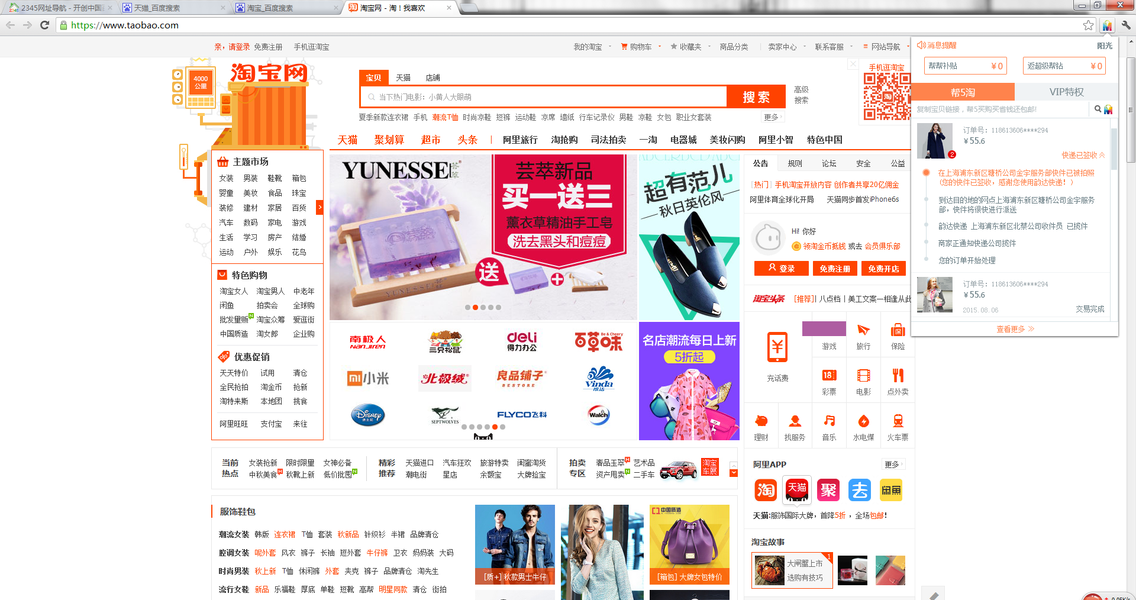Select the 宝贝 search tab
Viewport: 1136px width, 600px height.
tap(374, 78)
